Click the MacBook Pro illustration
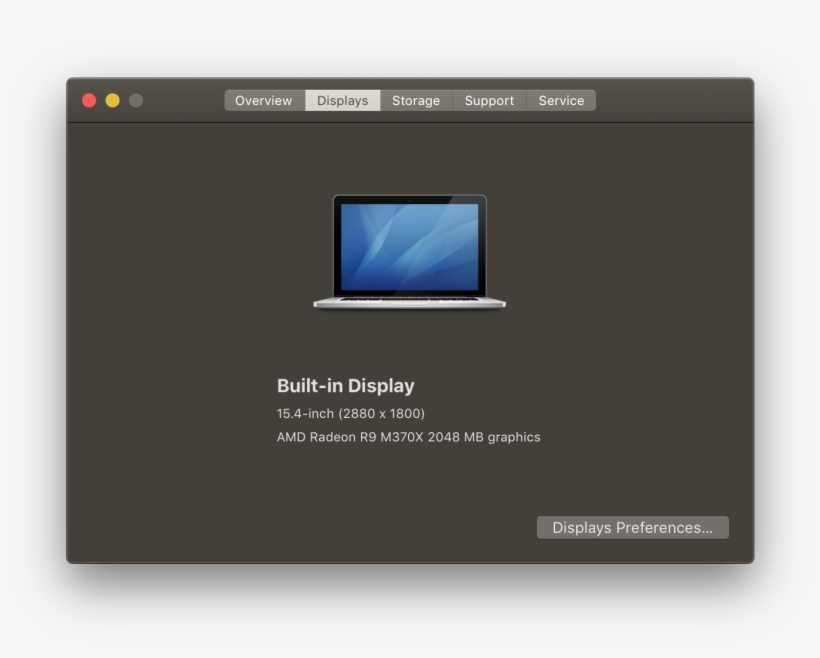Viewport: 820px width, 658px height. click(410, 250)
